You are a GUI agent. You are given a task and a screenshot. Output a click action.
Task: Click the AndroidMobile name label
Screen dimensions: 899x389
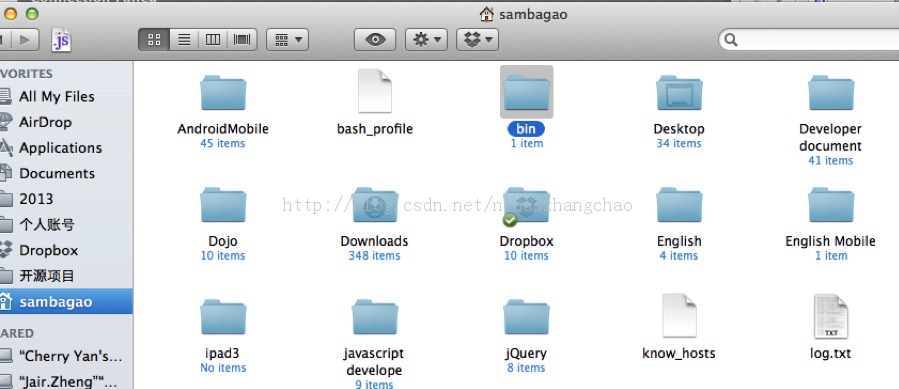click(223, 129)
